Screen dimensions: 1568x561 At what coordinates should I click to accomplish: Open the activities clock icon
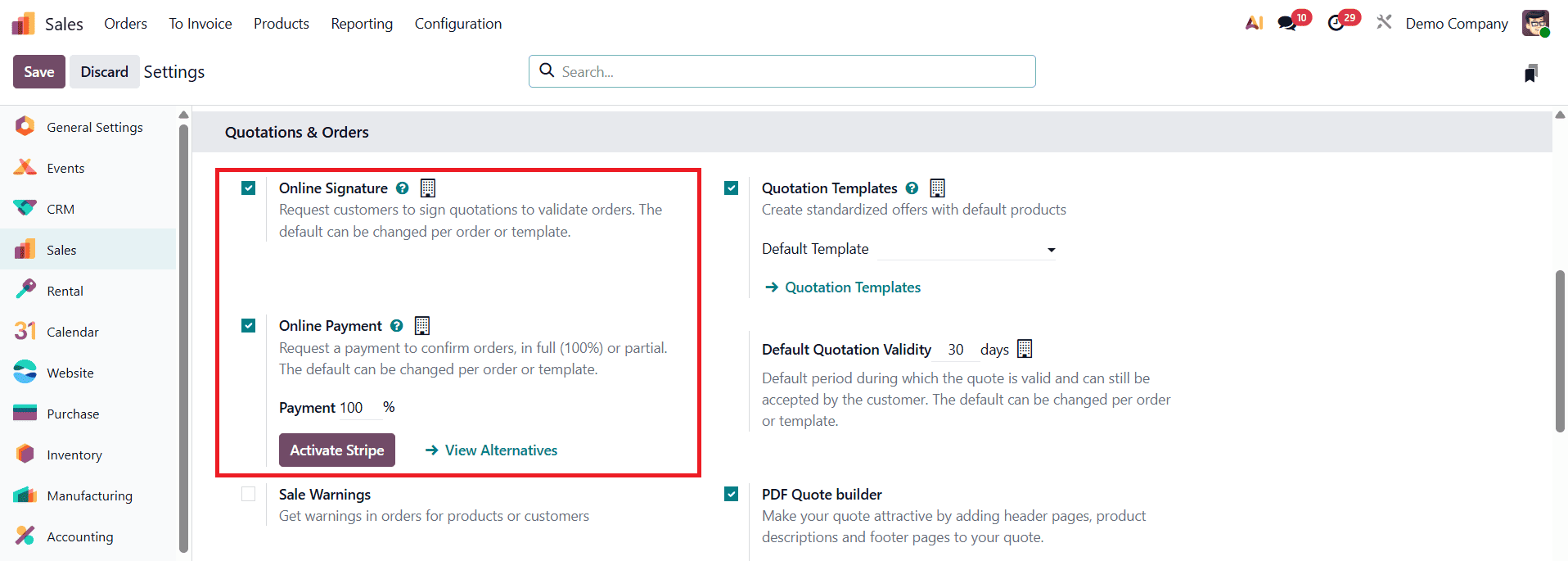click(1336, 23)
